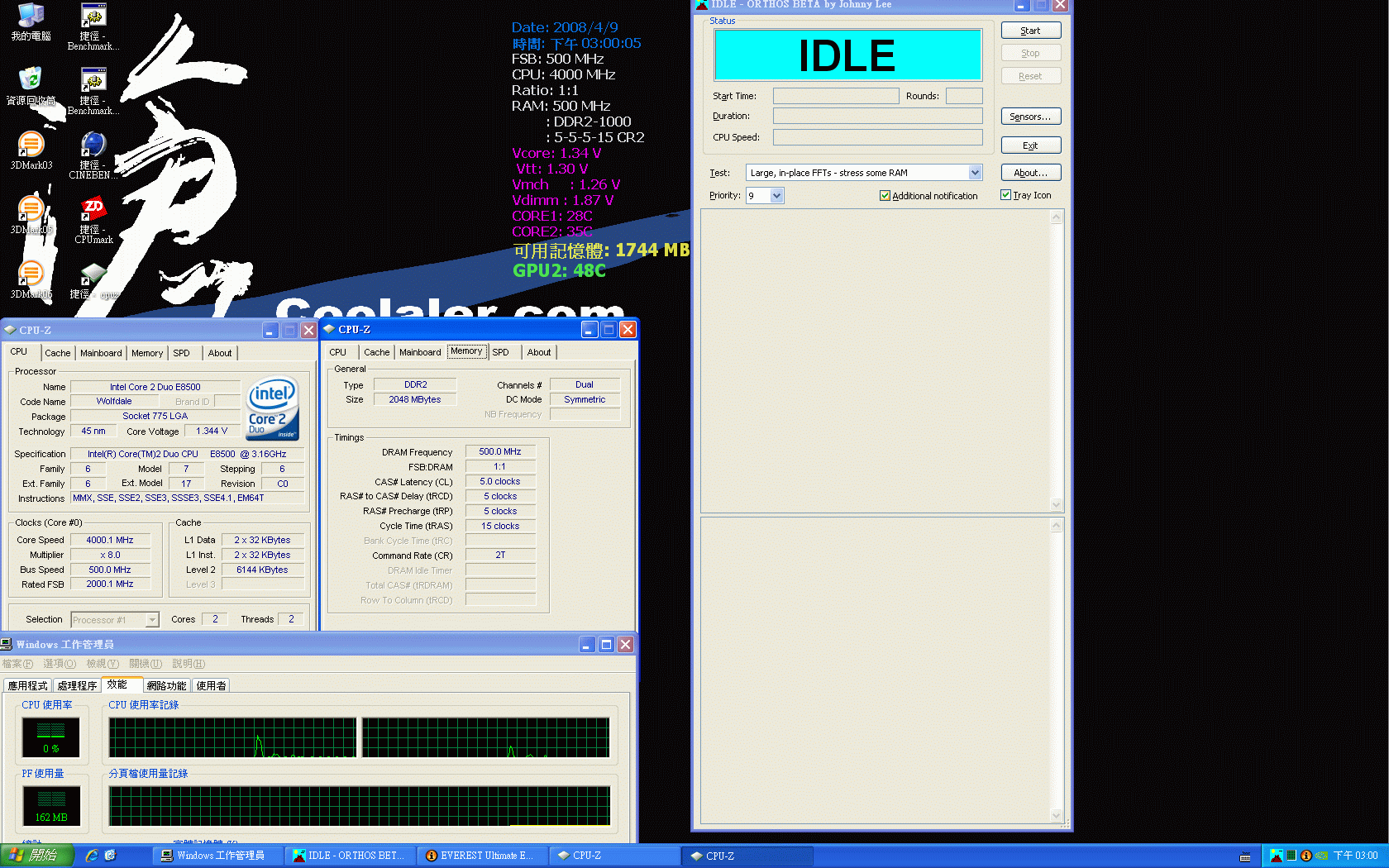
Task: Switch to the Mainboard tab in left CPU-Z window
Action: [x=101, y=353]
